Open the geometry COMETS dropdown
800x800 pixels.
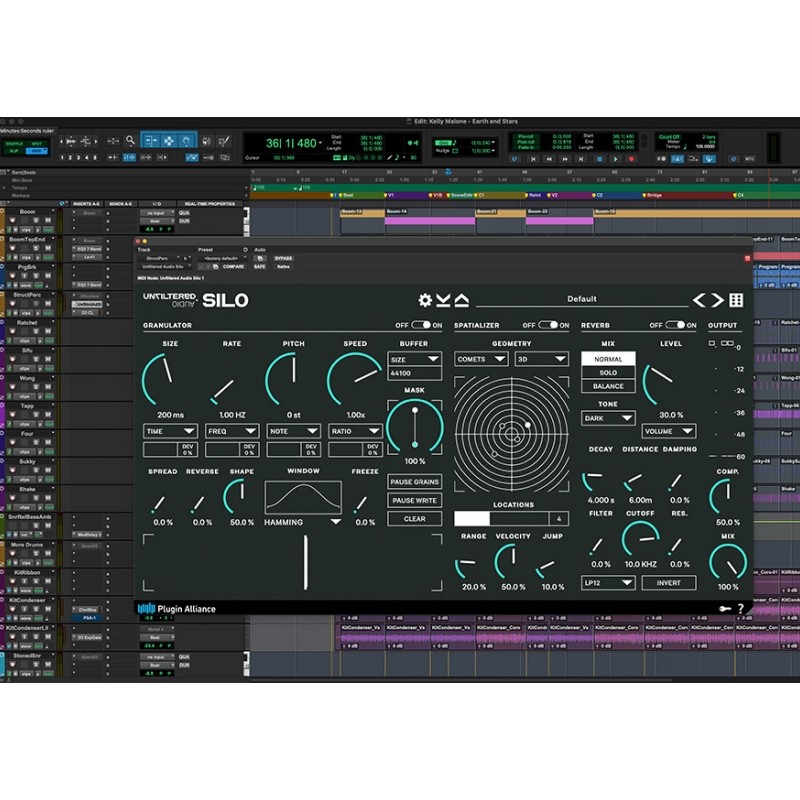click(481, 359)
